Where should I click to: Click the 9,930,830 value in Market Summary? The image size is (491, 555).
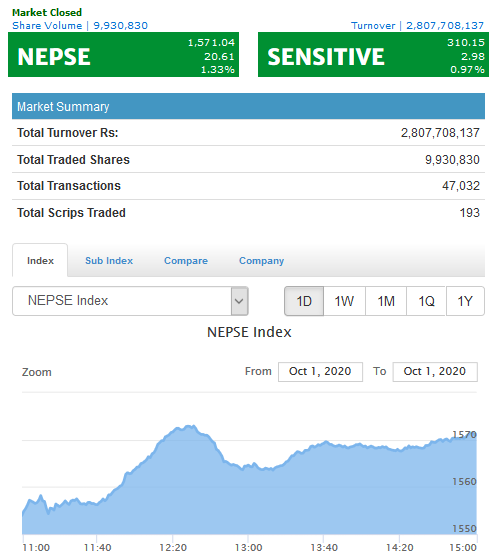[x=452, y=160]
